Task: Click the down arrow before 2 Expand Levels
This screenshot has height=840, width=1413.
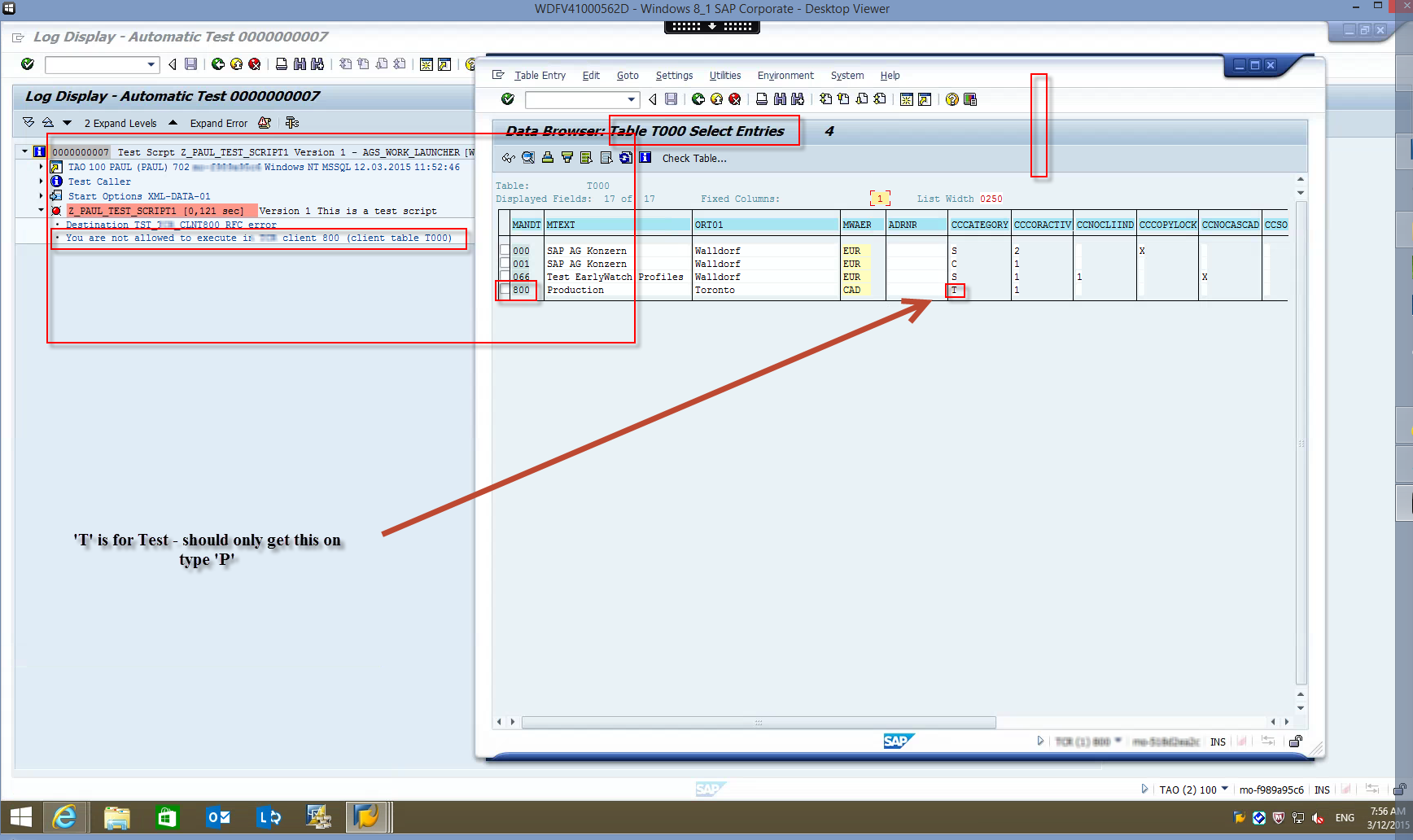Action: click(67, 123)
